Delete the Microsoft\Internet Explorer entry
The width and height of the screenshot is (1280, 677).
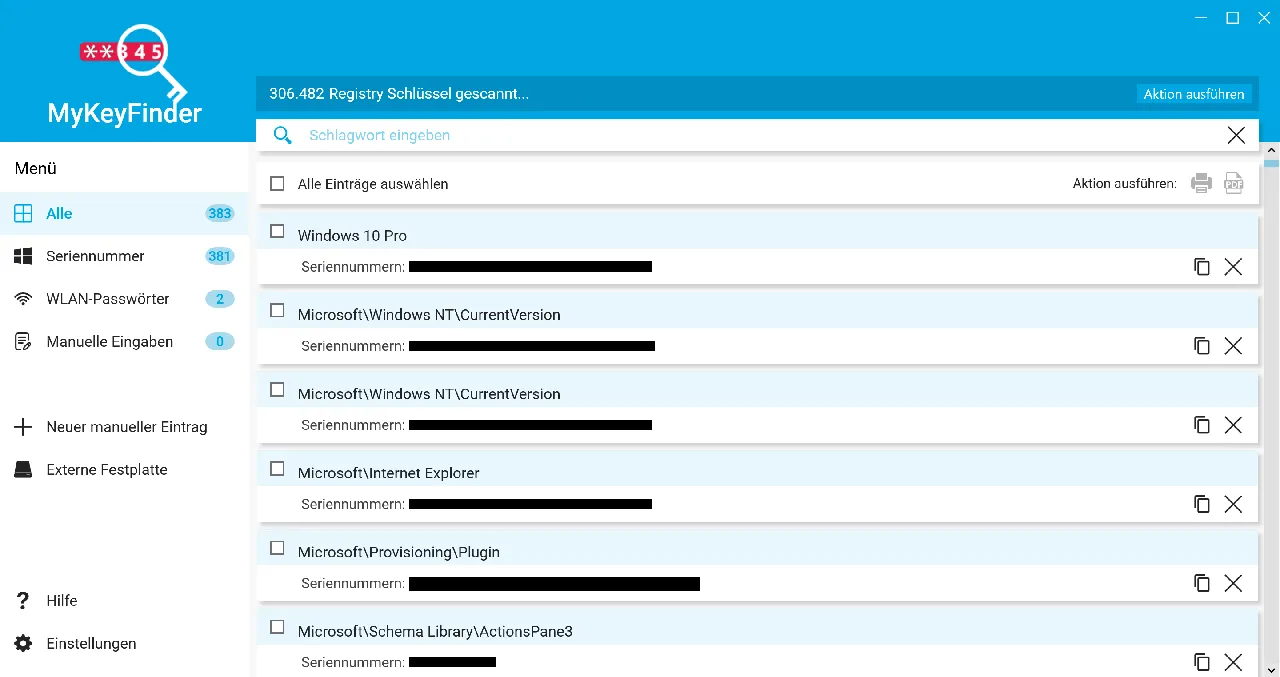1233,504
